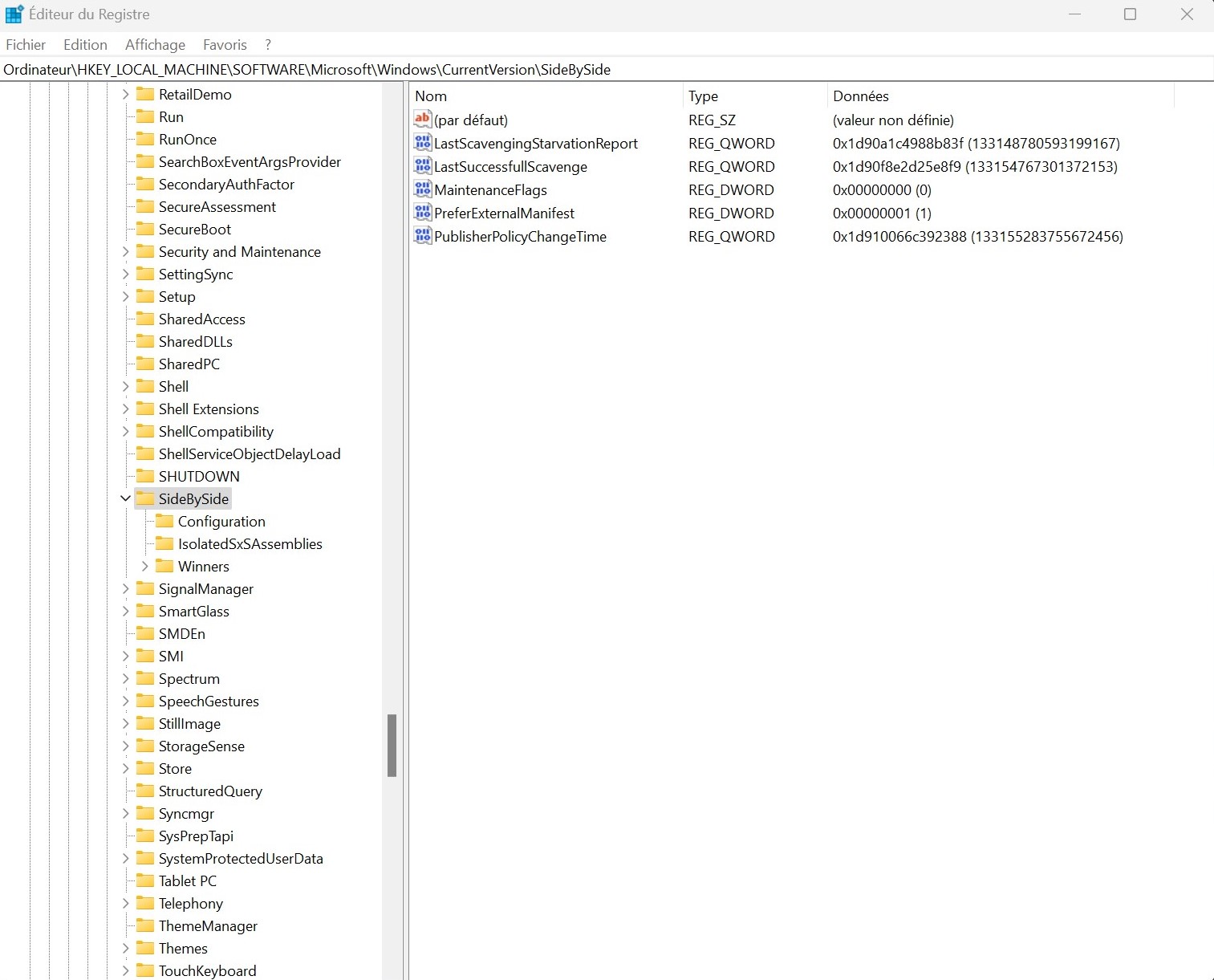The image size is (1214, 980).
Task: Click the tree pane vertical scrollbar thumb
Action: pyautogui.click(x=392, y=745)
